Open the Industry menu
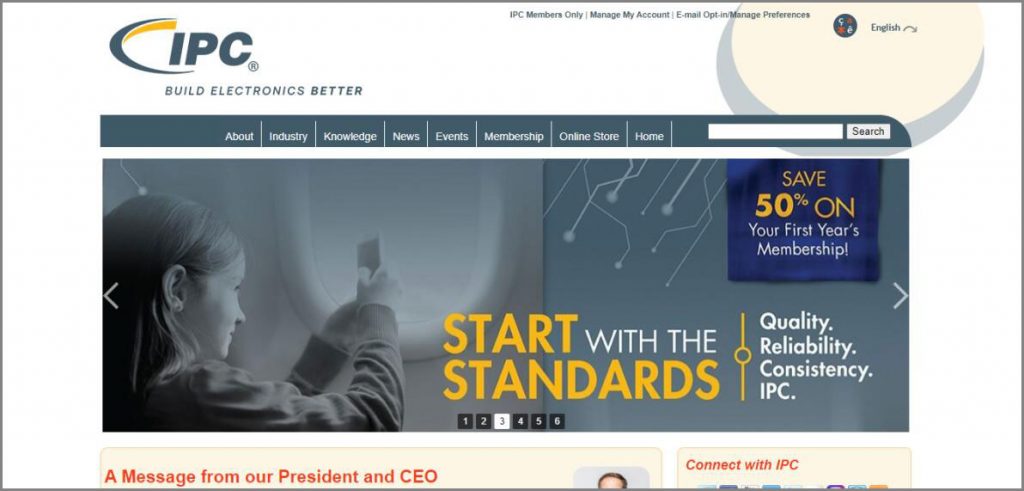The width and height of the screenshot is (1024, 491). [x=288, y=136]
